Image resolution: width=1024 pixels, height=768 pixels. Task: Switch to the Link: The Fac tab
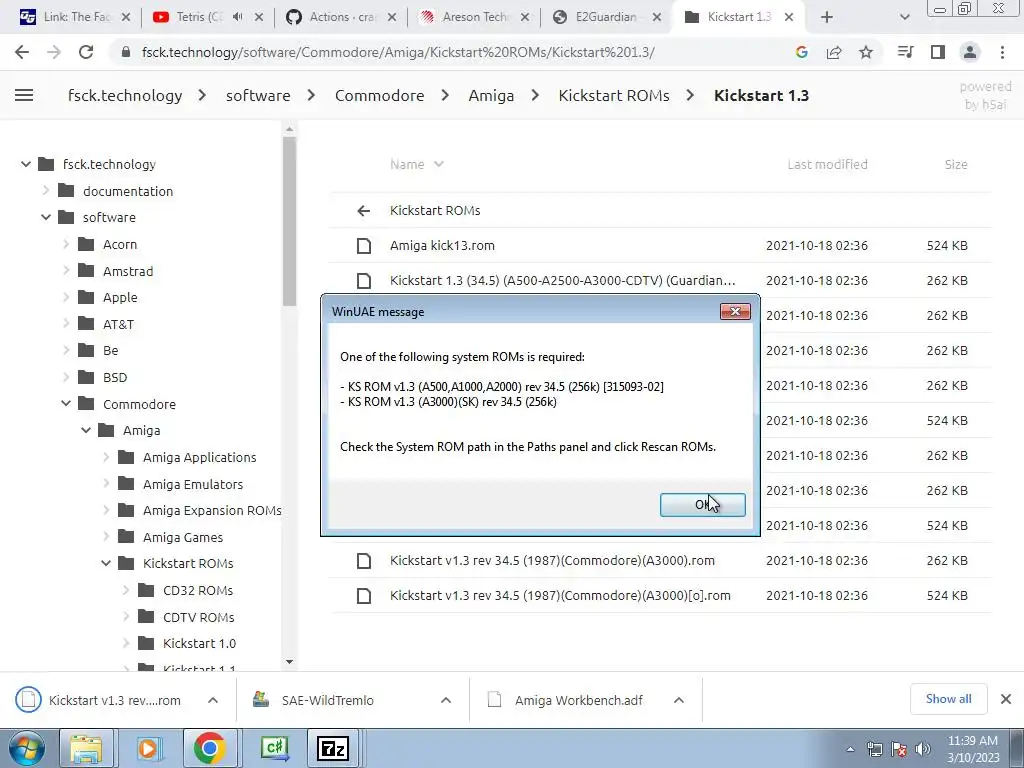point(73,17)
